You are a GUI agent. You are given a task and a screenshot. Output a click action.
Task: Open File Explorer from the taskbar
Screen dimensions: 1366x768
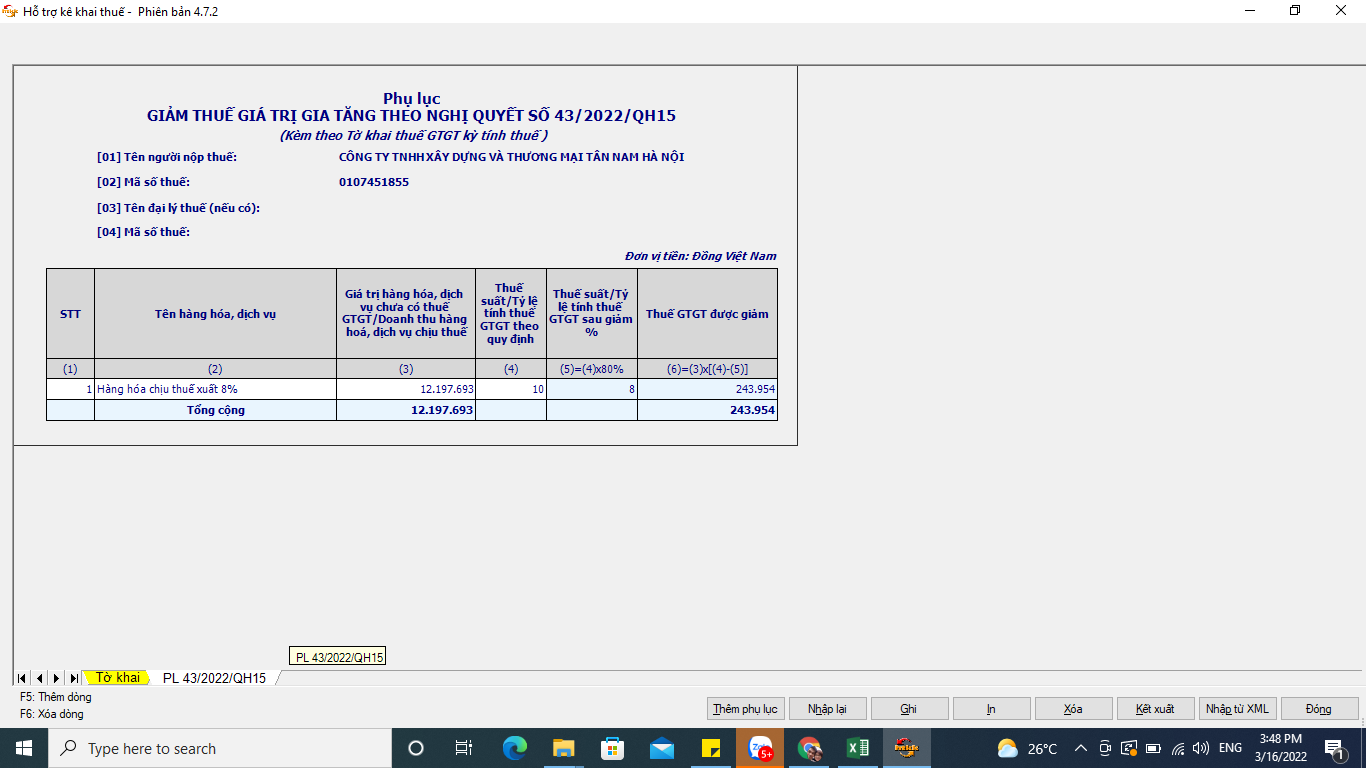563,748
